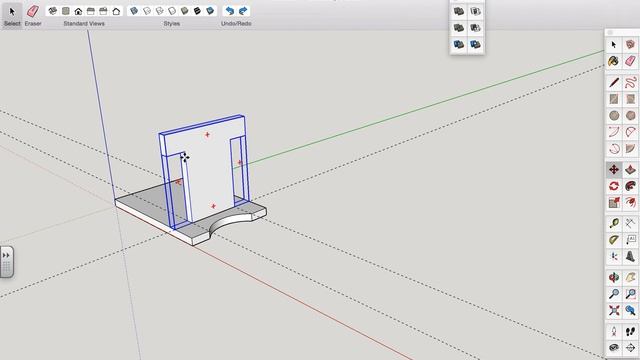The height and width of the screenshot is (360, 640).
Task: Undo the last action
Action: tap(230, 11)
